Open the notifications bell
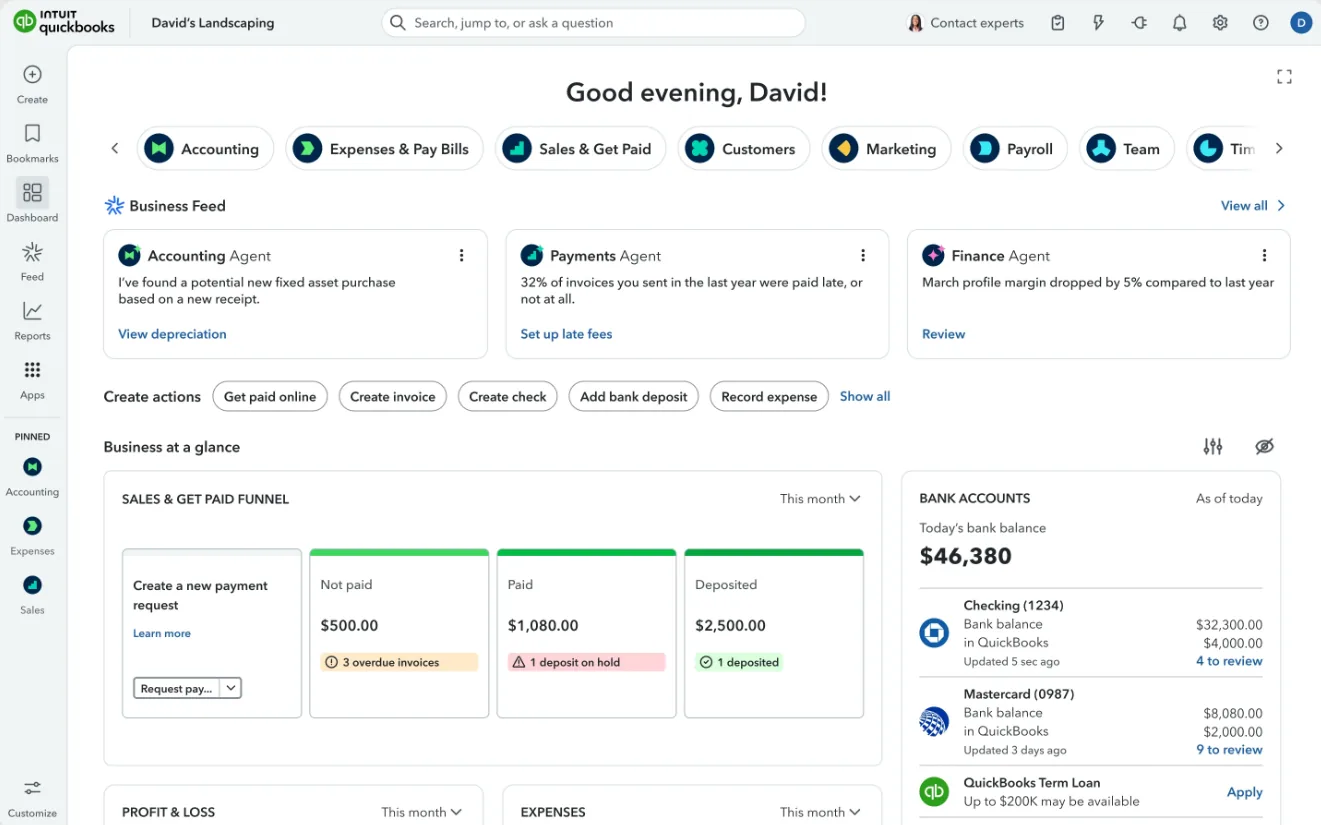 click(1180, 23)
